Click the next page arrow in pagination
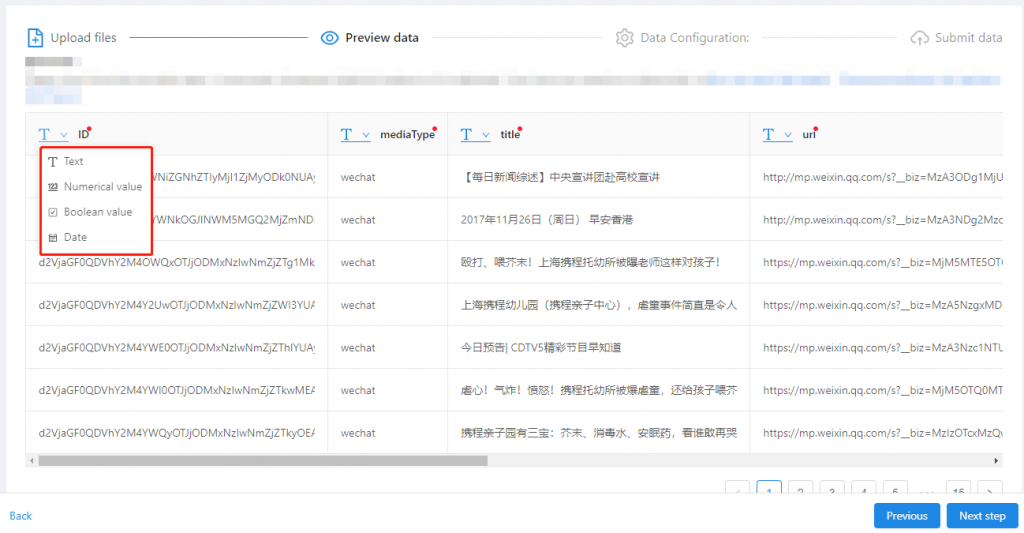The height and width of the screenshot is (533, 1024). point(990,490)
